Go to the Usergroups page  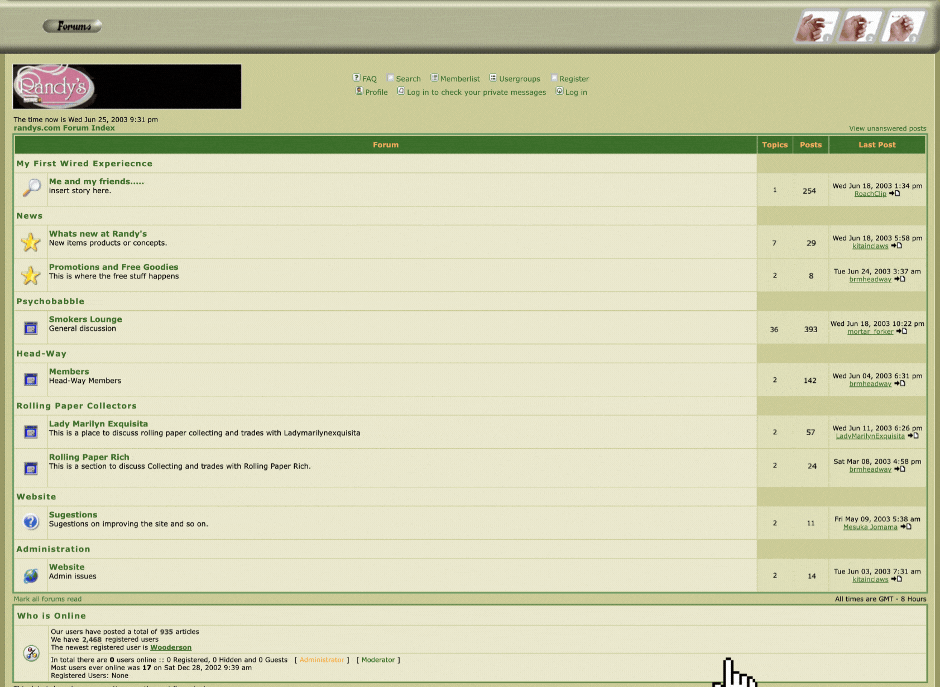click(519, 78)
